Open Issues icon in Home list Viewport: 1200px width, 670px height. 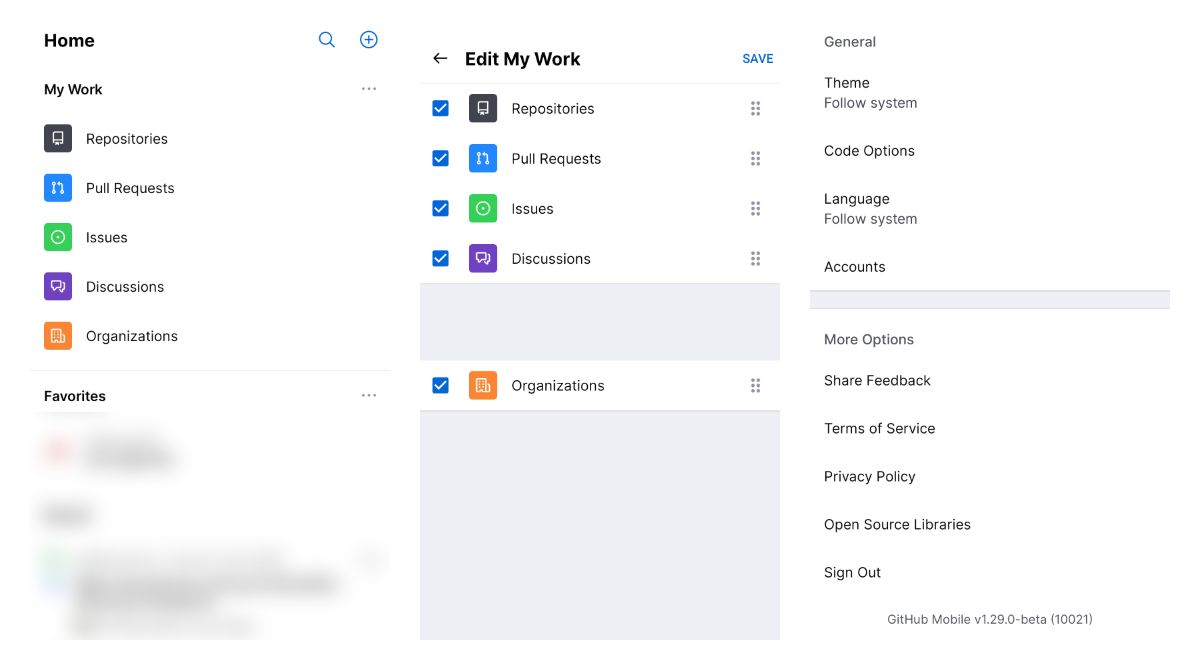tap(58, 237)
